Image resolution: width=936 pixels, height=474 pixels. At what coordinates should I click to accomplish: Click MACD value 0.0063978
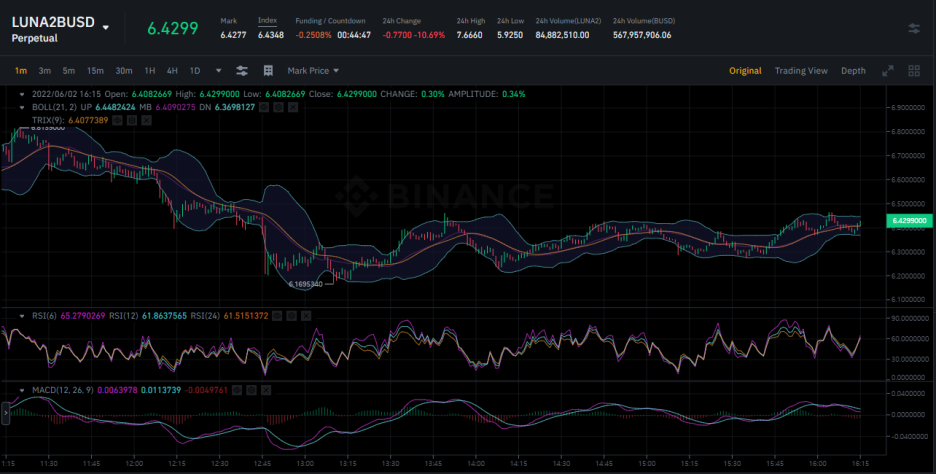(118, 390)
